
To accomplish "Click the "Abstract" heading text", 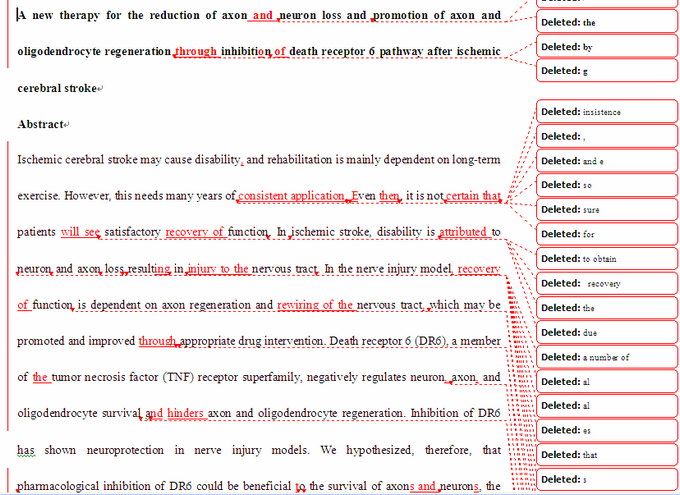I will point(39,124).
